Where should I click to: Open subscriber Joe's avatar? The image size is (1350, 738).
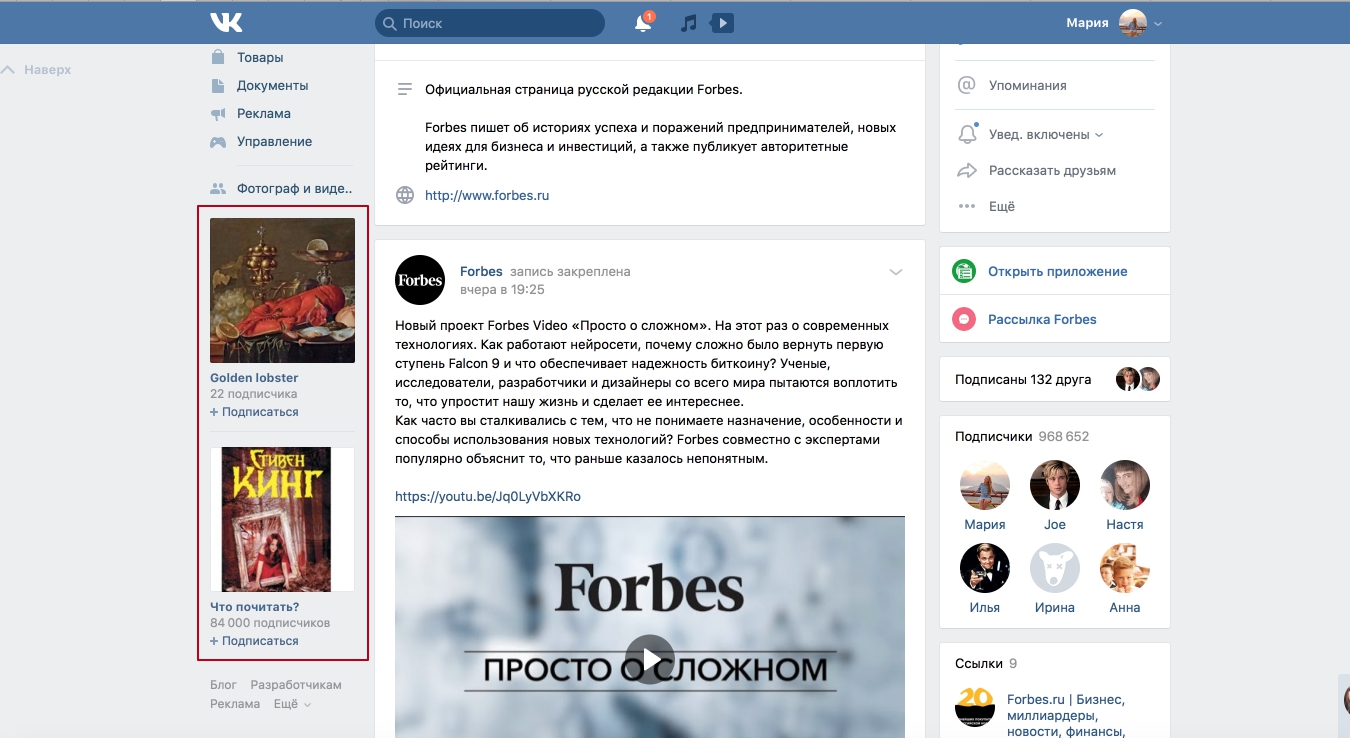[x=1055, y=485]
